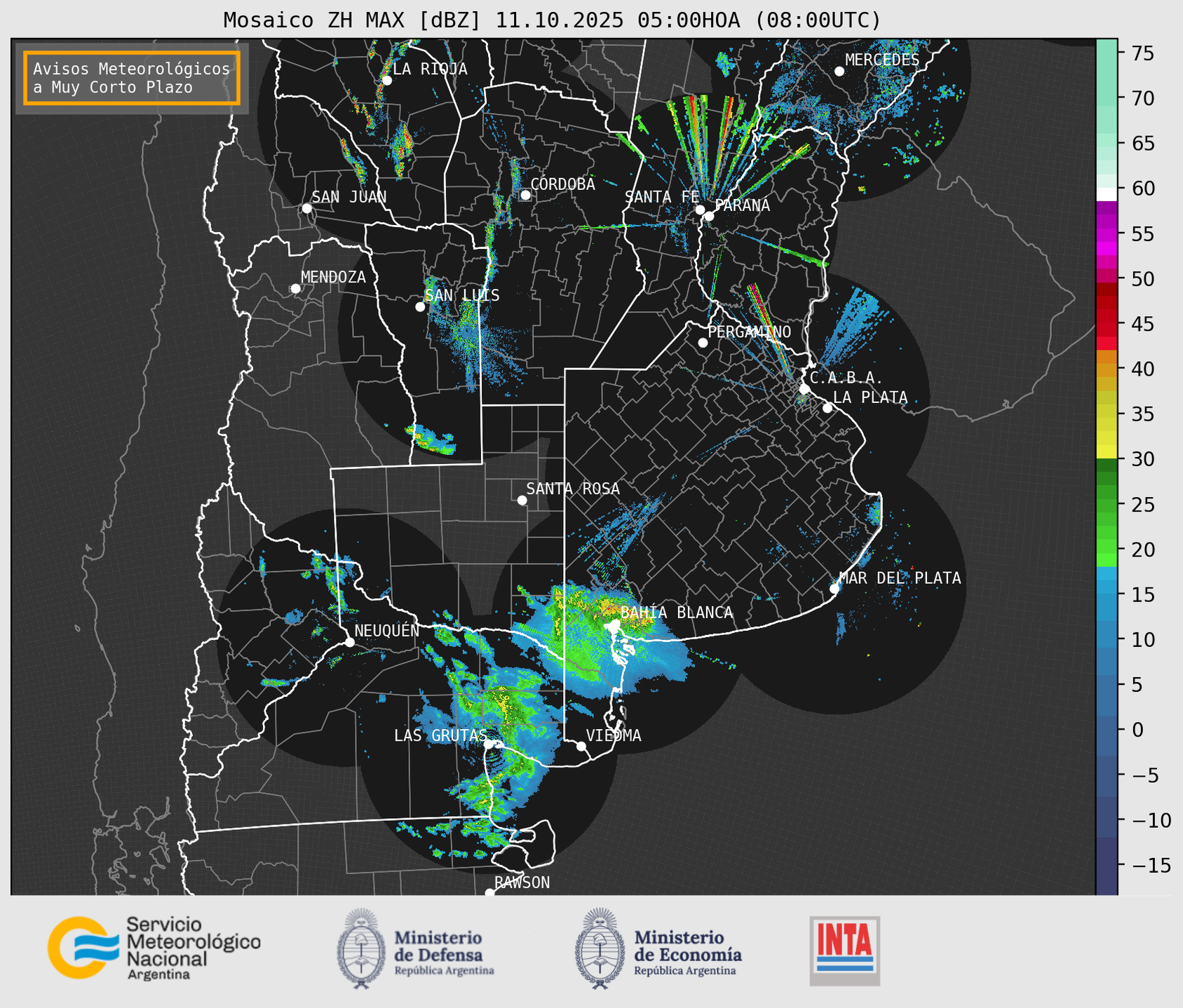This screenshot has width=1183, height=1008.
Task: Click the La Rioja city label
Action: click(430, 69)
